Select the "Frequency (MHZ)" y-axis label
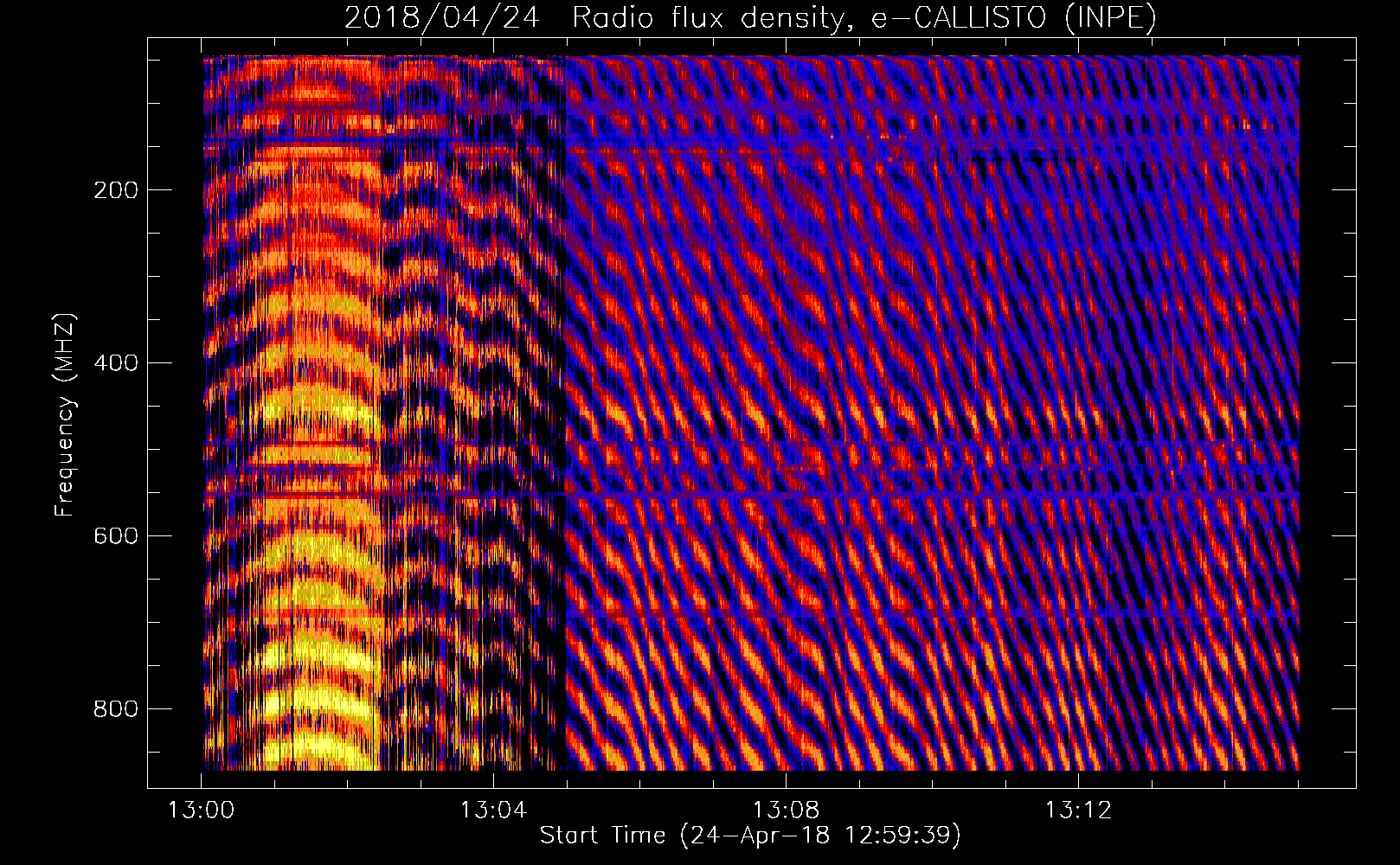The image size is (1400, 865). click(65, 415)
